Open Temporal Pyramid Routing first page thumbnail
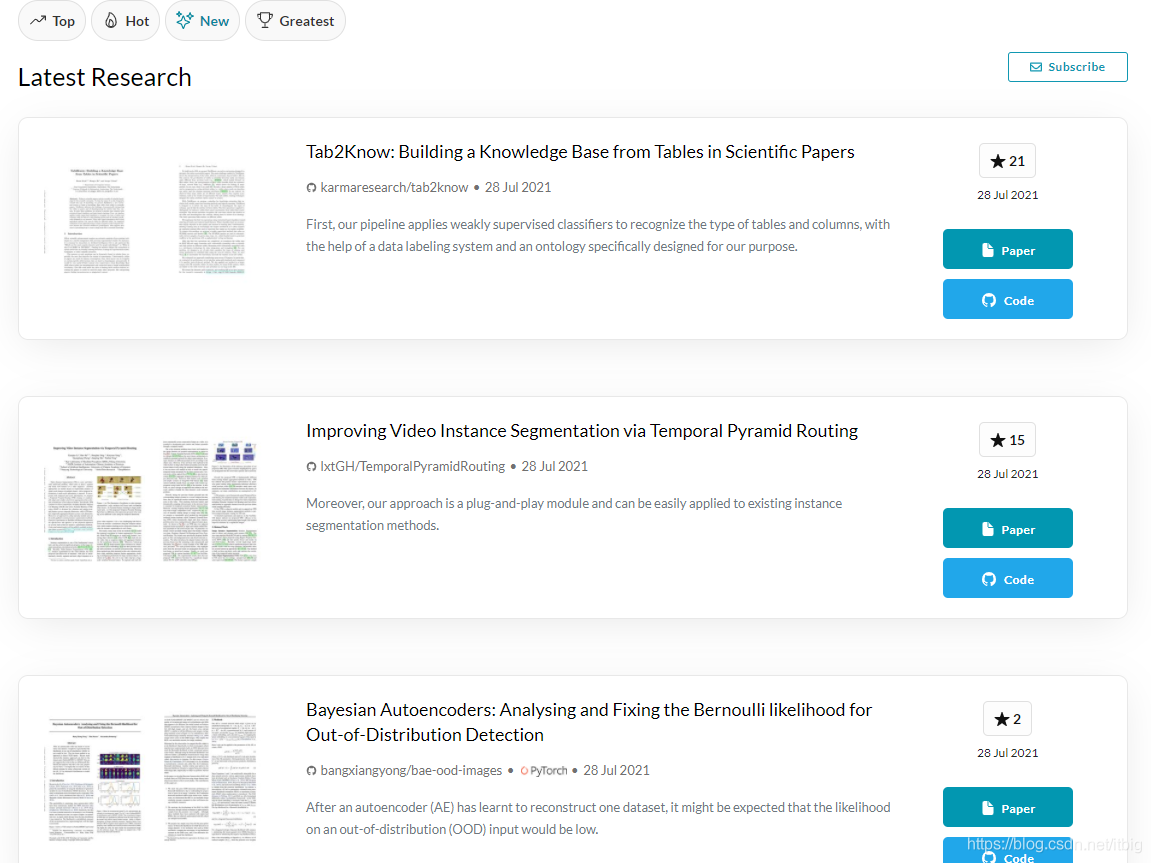This screenshot has width=1151, height=863. click(x=94, y=502)
